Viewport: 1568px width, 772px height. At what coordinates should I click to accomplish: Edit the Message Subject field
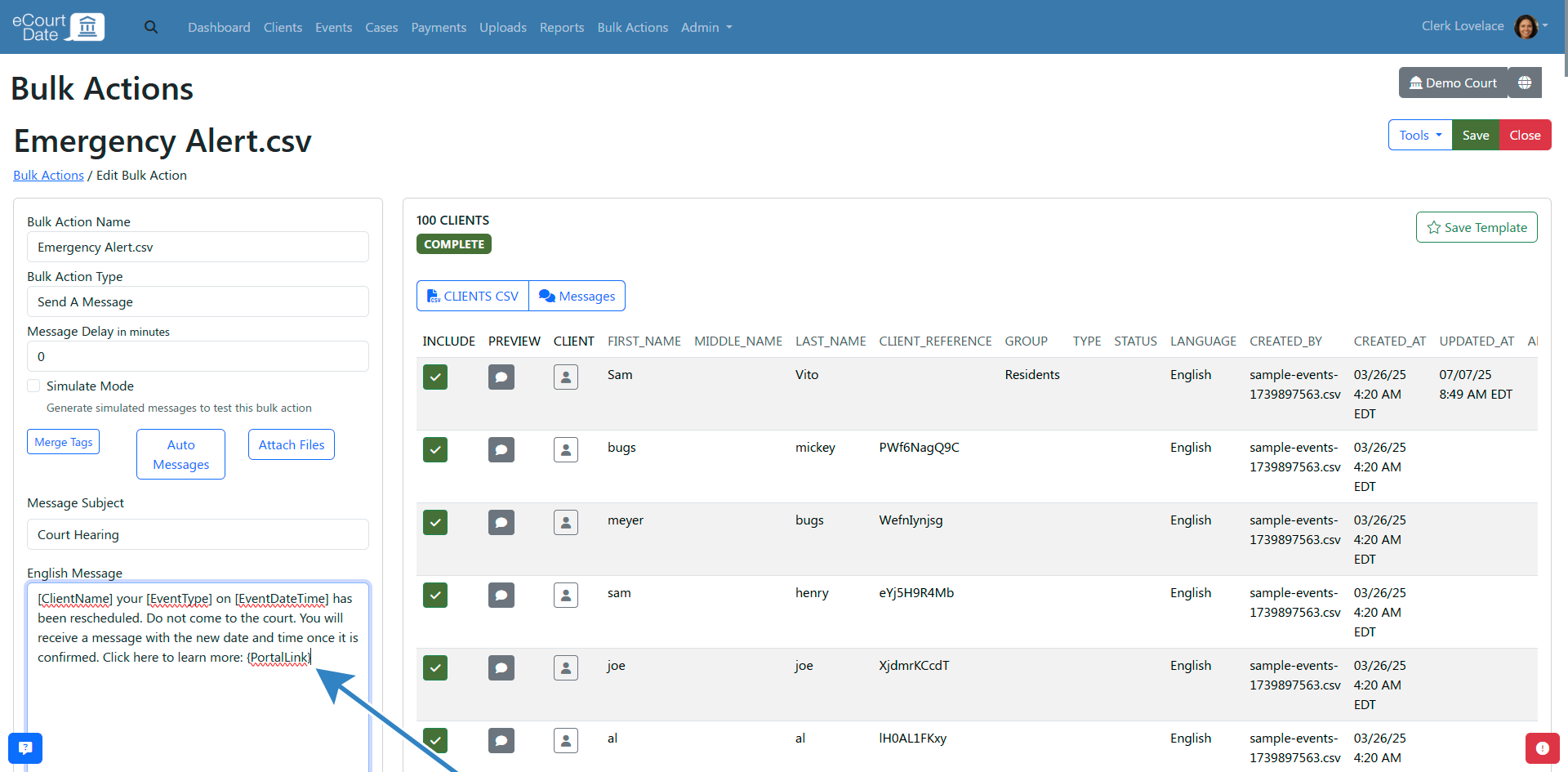coord(198,534)
